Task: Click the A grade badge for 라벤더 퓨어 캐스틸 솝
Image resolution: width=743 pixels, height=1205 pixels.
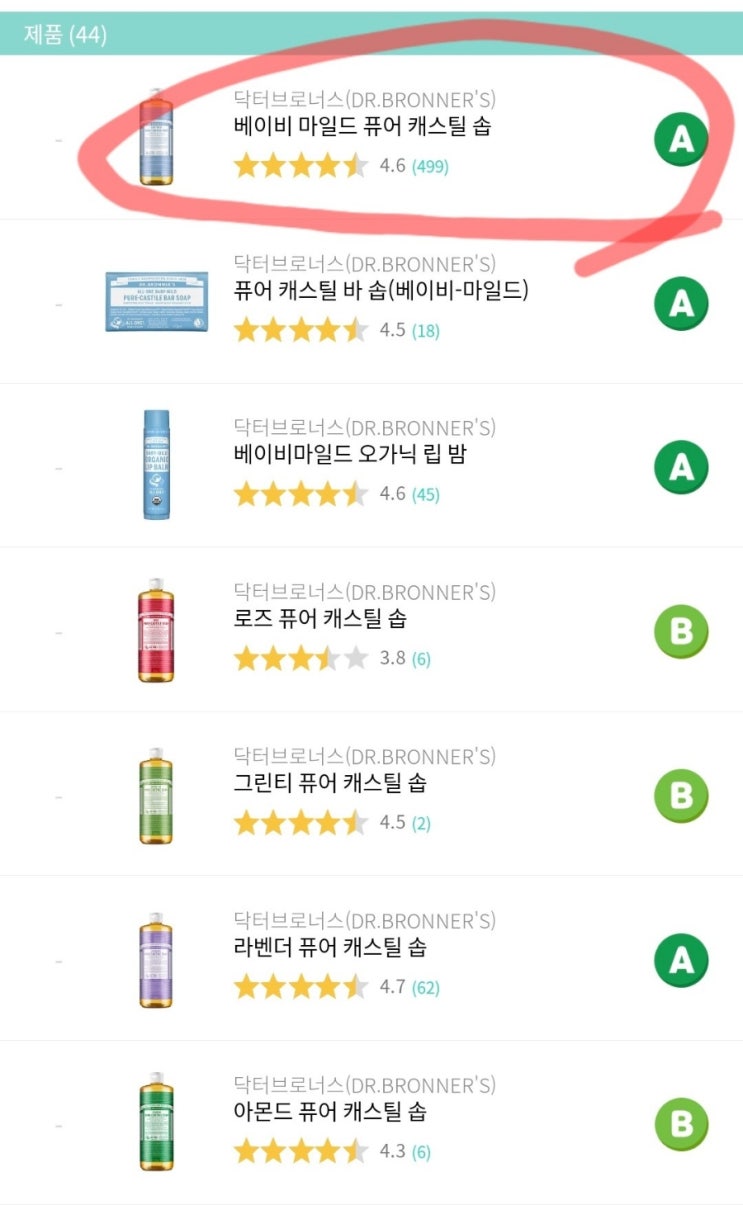Action: [x=681, y=960]
